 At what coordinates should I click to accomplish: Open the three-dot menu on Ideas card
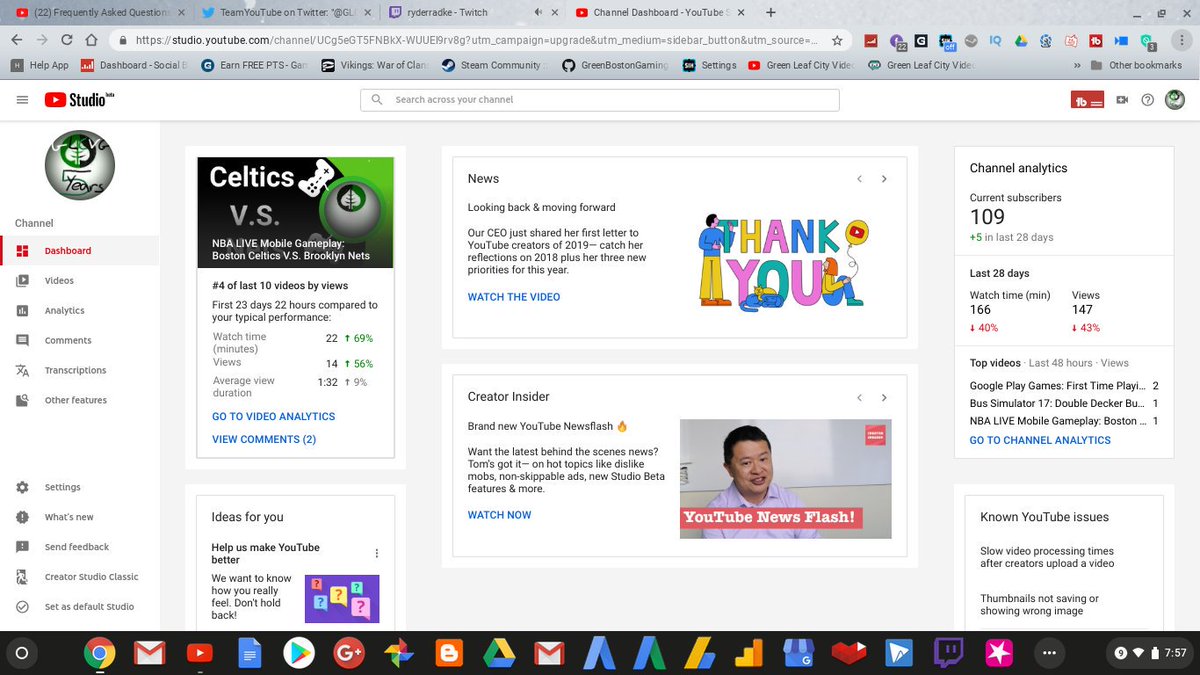[x=377, y=553]
